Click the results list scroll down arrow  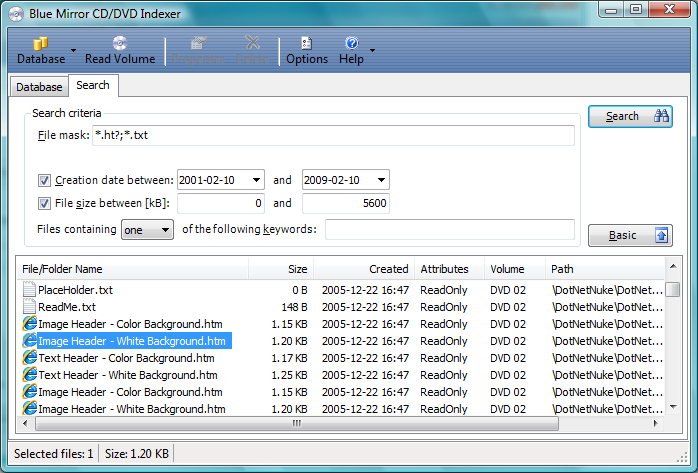[673, 407]
